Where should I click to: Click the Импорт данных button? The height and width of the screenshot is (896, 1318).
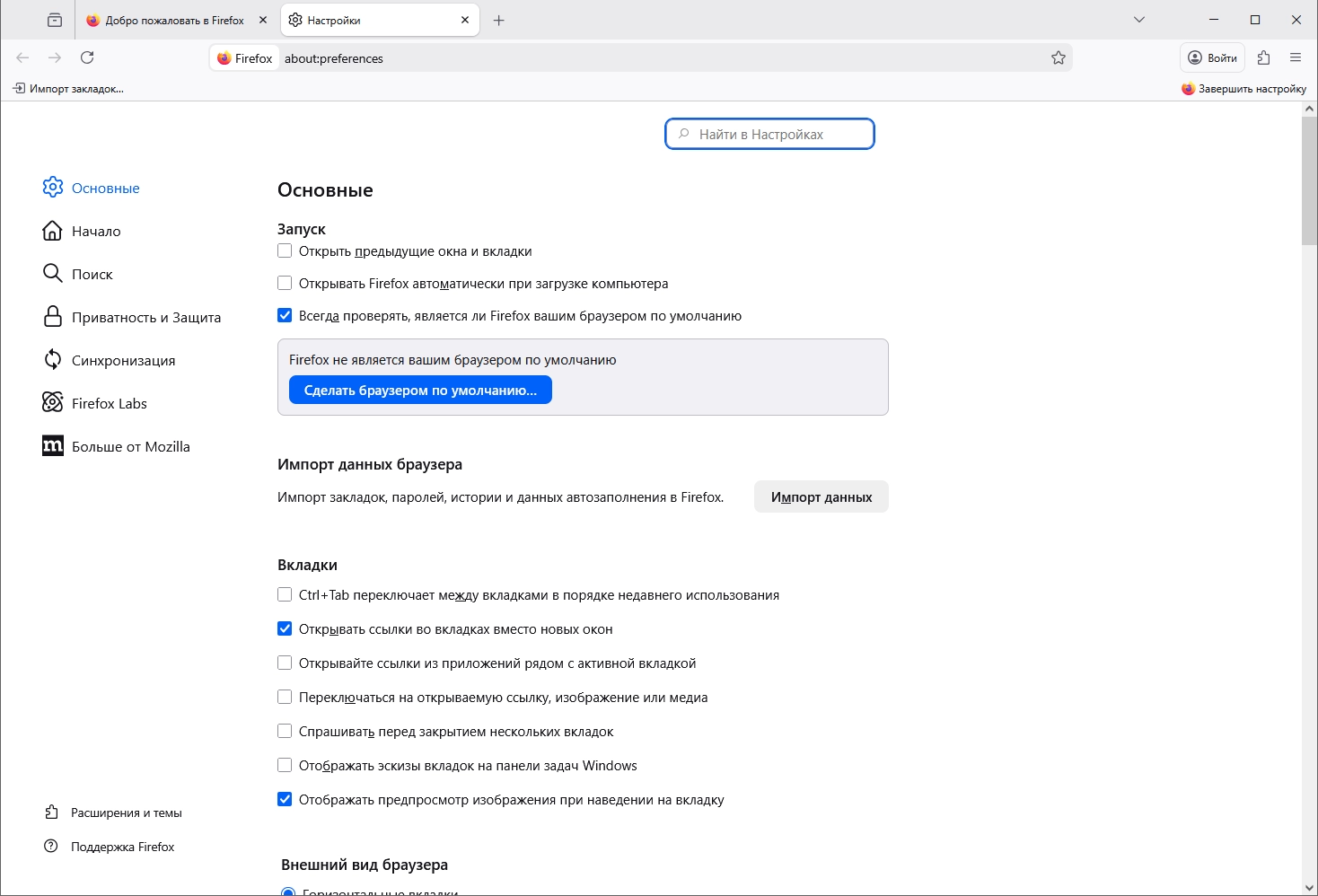click(821, 497)
